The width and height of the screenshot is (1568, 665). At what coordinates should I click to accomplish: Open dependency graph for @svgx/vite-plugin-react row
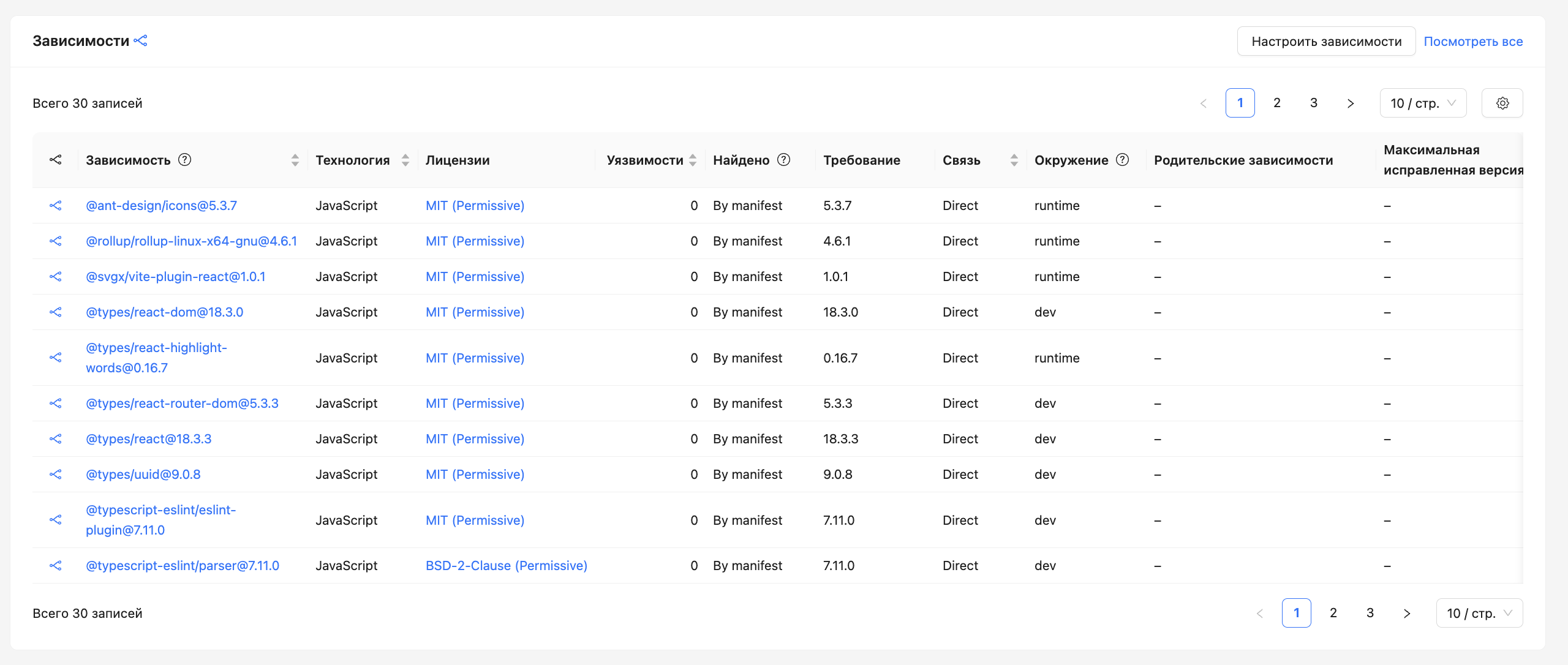click(56, 277)
